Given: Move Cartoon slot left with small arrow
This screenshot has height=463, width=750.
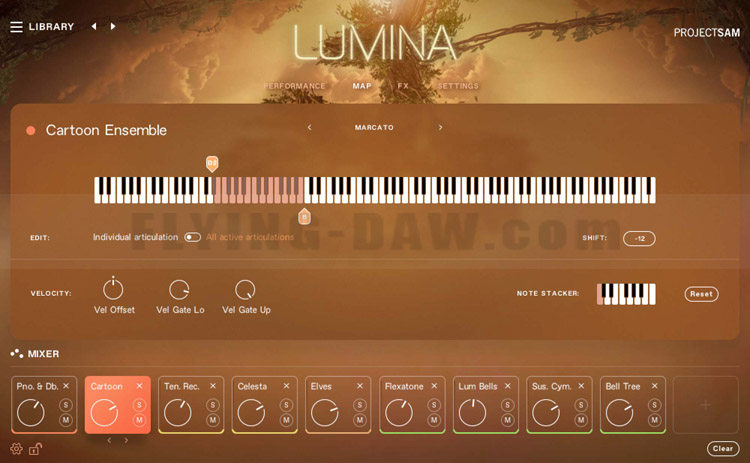Looking at the screenshot, I should [x=109, y=440].
